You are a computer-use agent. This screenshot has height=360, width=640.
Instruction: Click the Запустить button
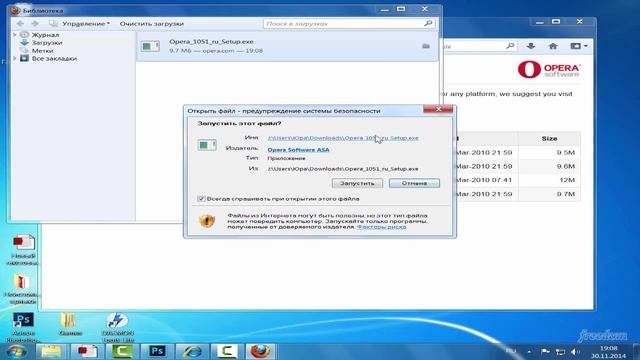(357, 183)
